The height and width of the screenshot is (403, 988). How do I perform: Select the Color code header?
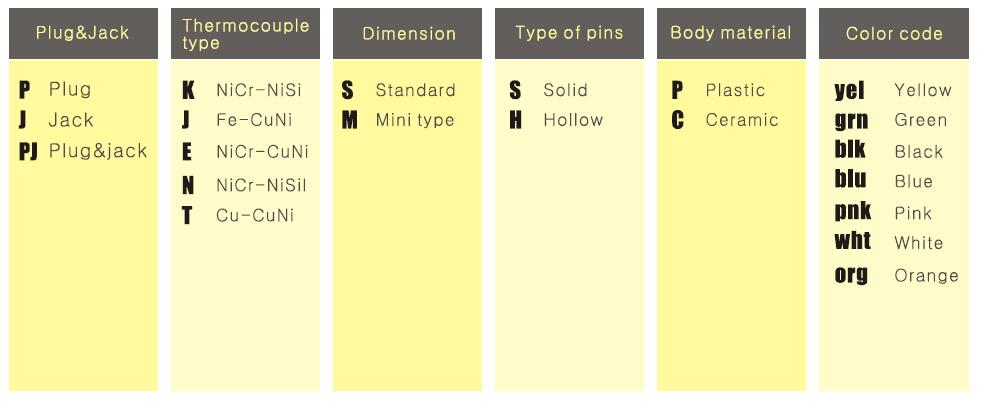[893, 33]
